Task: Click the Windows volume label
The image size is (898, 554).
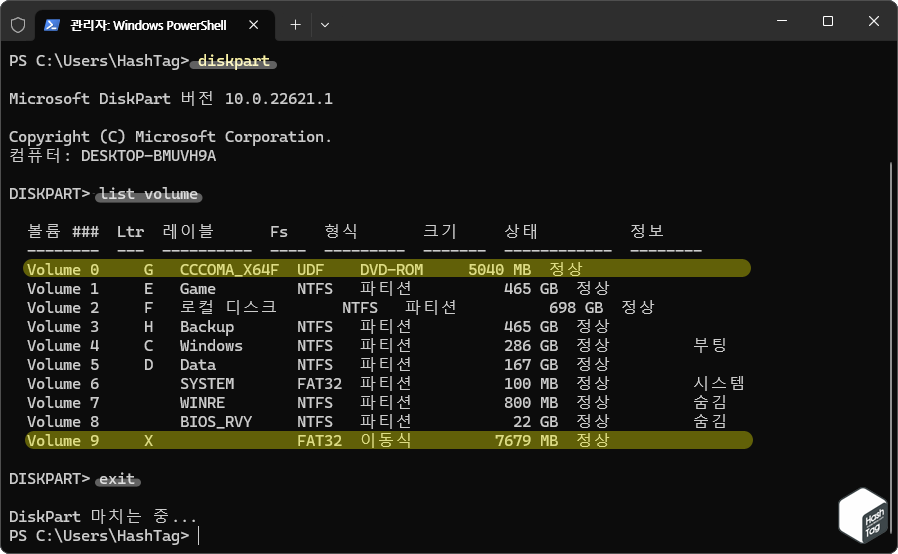Action: 211,345
